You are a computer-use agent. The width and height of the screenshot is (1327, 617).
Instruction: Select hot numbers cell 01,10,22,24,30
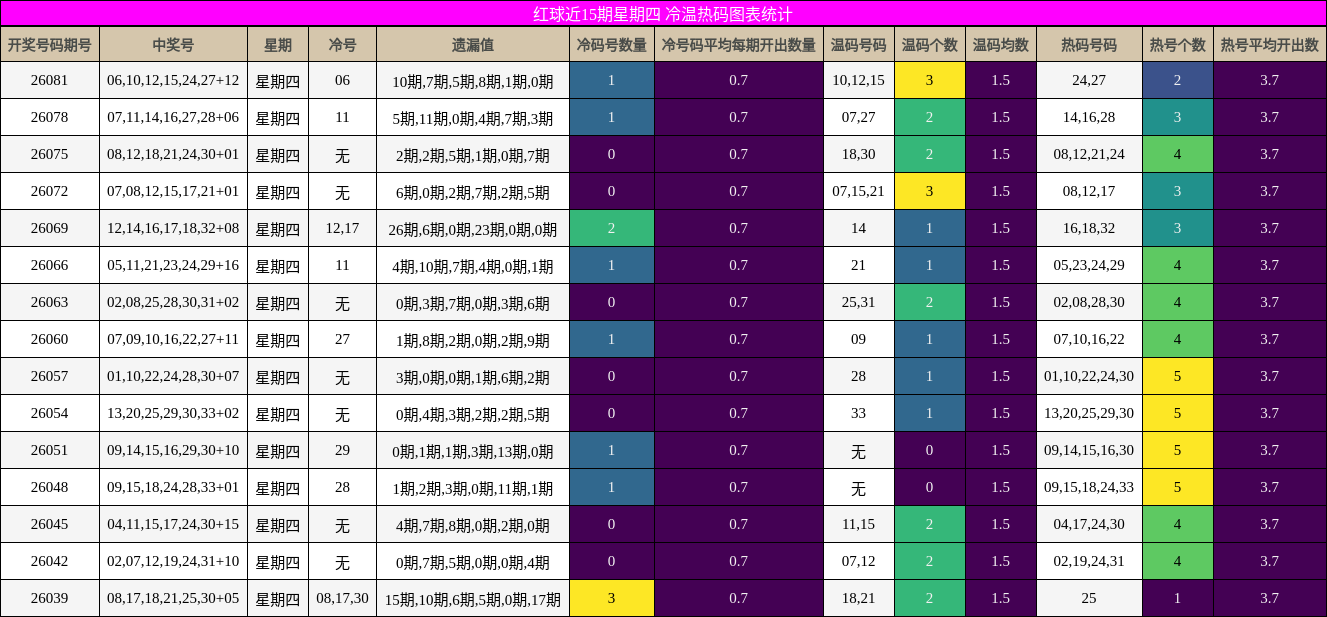[x=1090, y=376]
